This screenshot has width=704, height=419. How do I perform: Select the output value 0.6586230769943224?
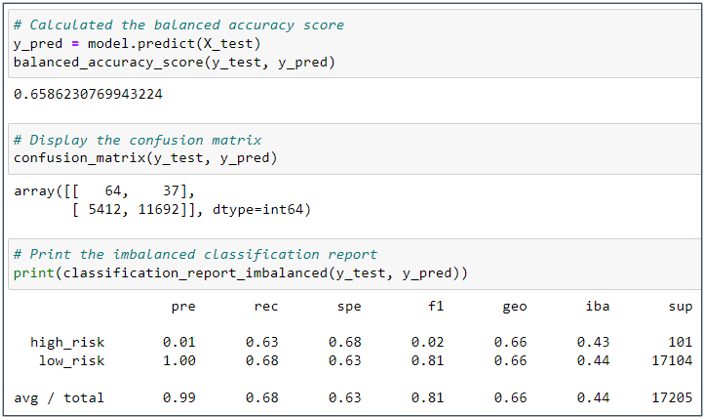tap(88, 94)
